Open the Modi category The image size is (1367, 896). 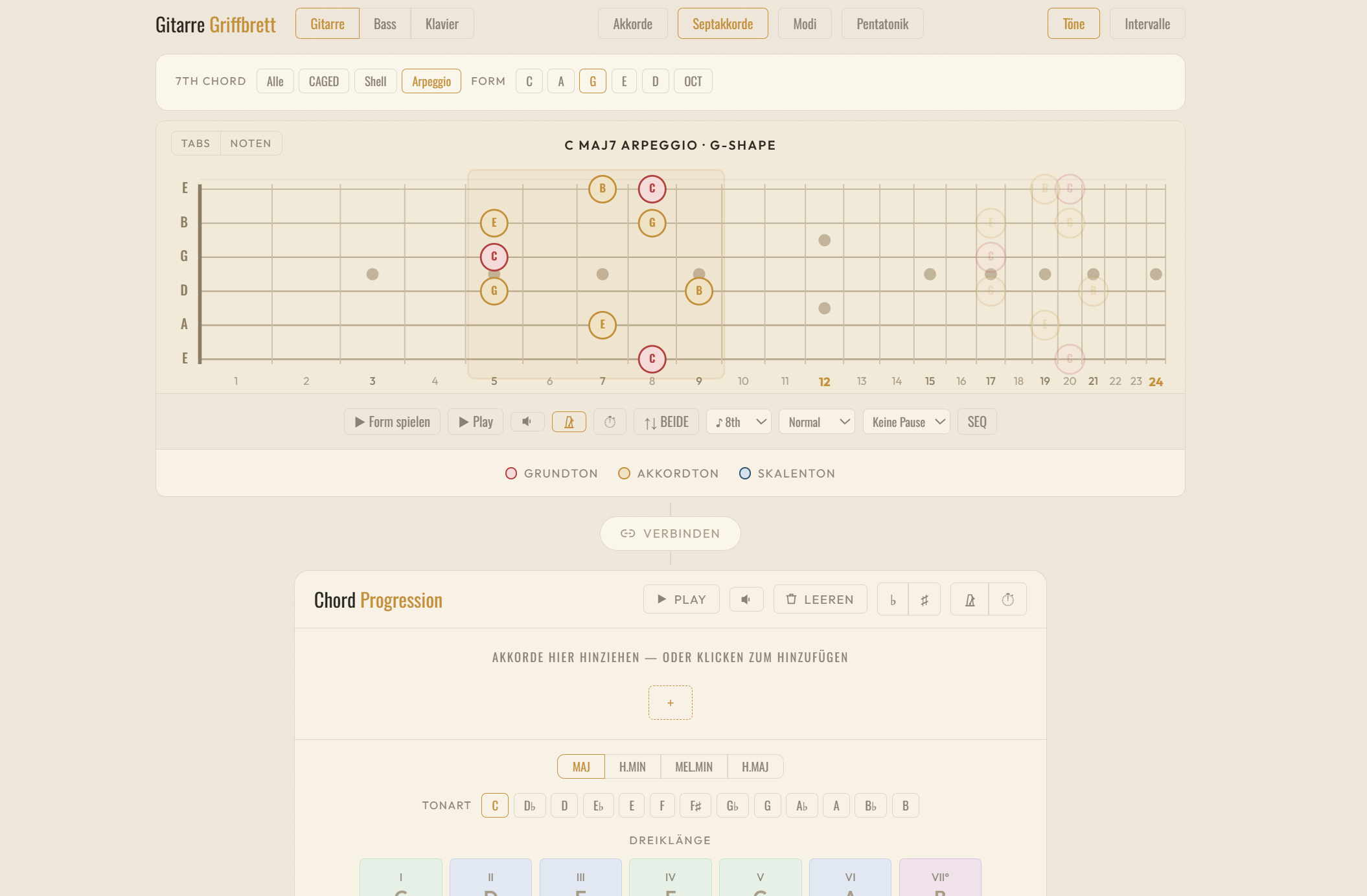tap(805, 24)
